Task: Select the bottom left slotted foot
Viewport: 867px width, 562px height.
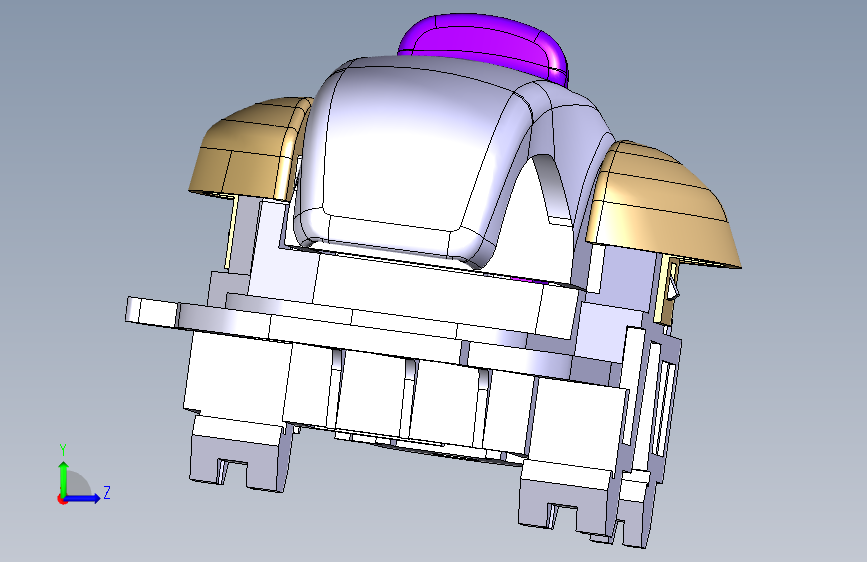Action: point(239,455)
